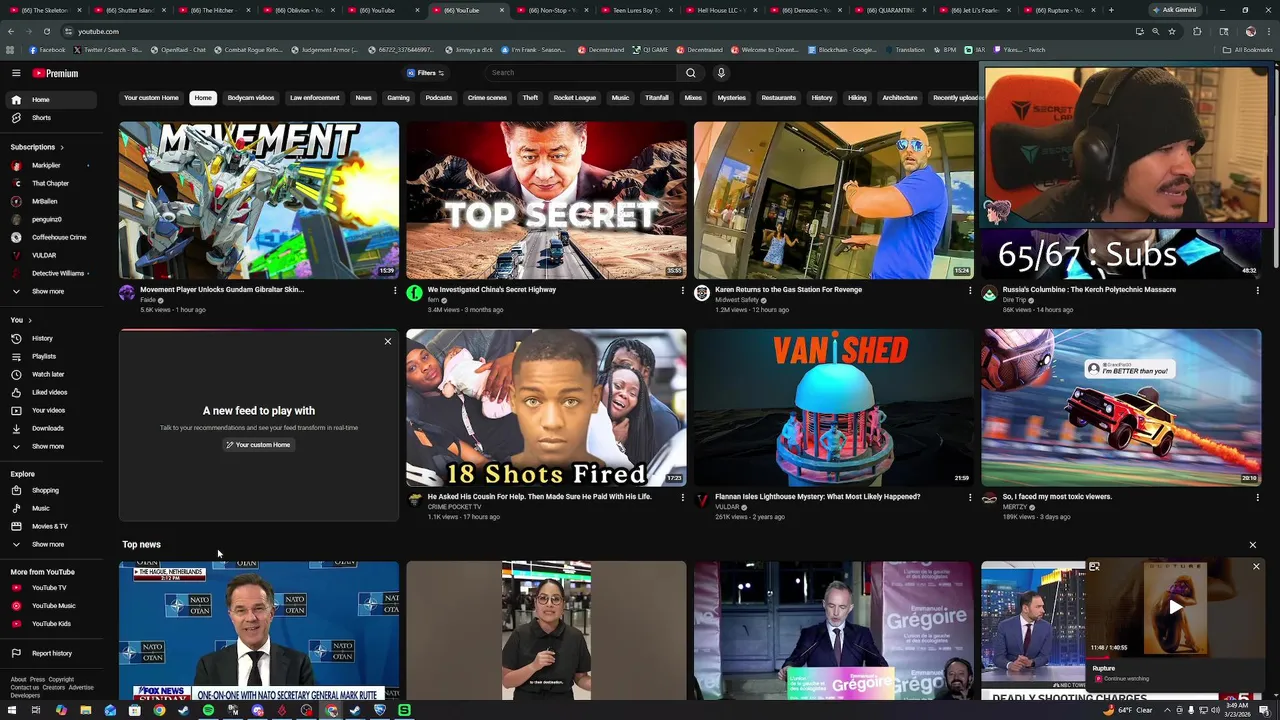This screenshot has height=720, width=1280.
Task: Open Shopping under Explore
Action: click(53, 490)
